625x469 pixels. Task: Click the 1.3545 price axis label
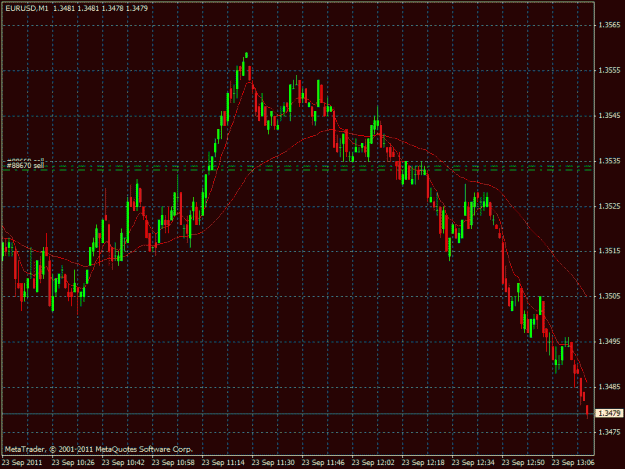coord(609,116)
